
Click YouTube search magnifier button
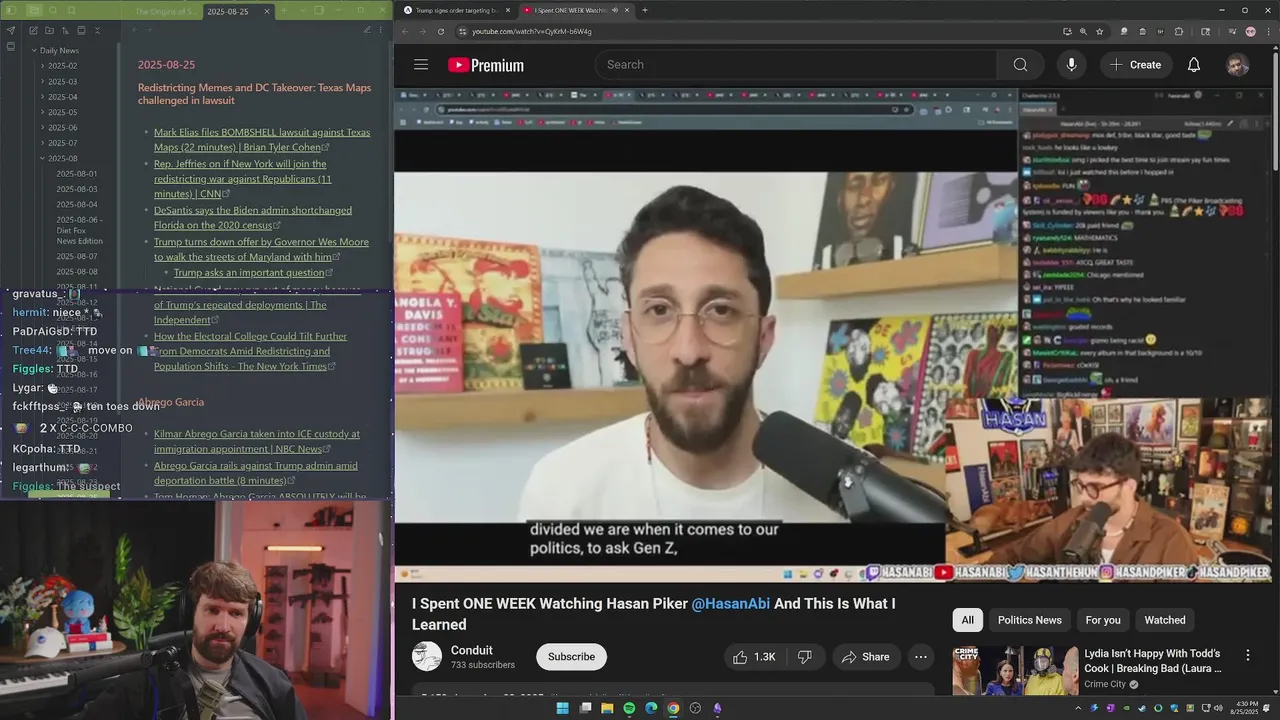pos(1020,65)
